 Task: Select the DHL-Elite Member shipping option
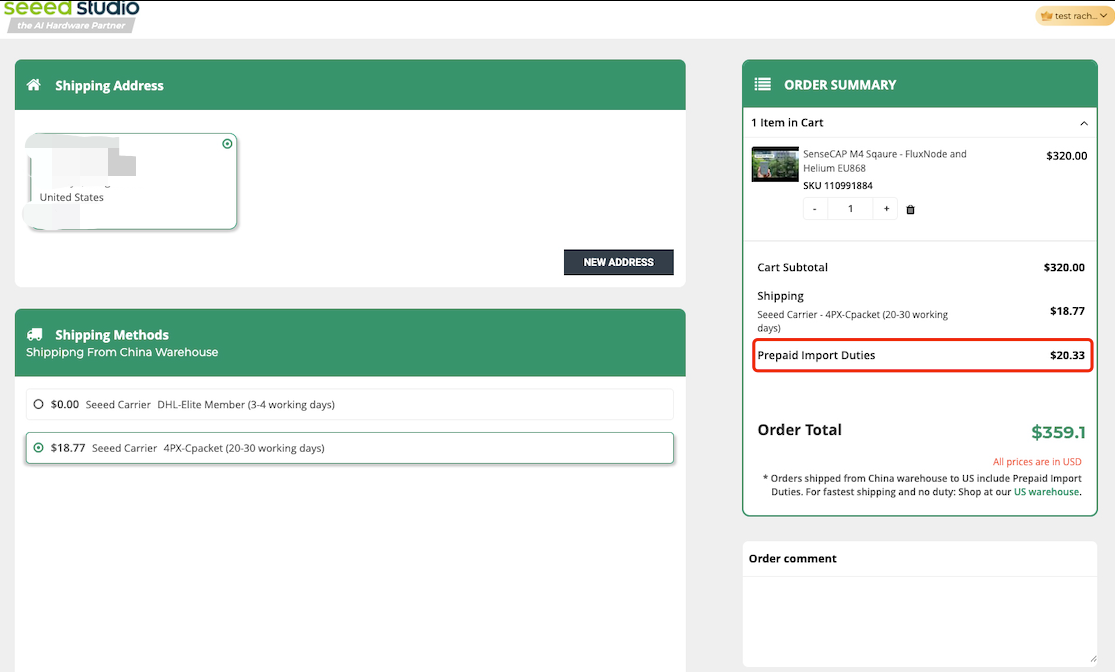pos(39,405)
